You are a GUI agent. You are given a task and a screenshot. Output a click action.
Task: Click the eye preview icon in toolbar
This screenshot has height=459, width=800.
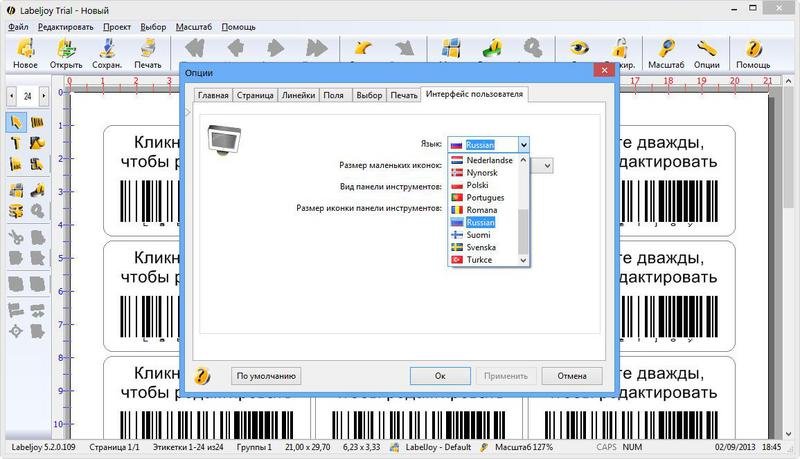click(x=579, y=48)
